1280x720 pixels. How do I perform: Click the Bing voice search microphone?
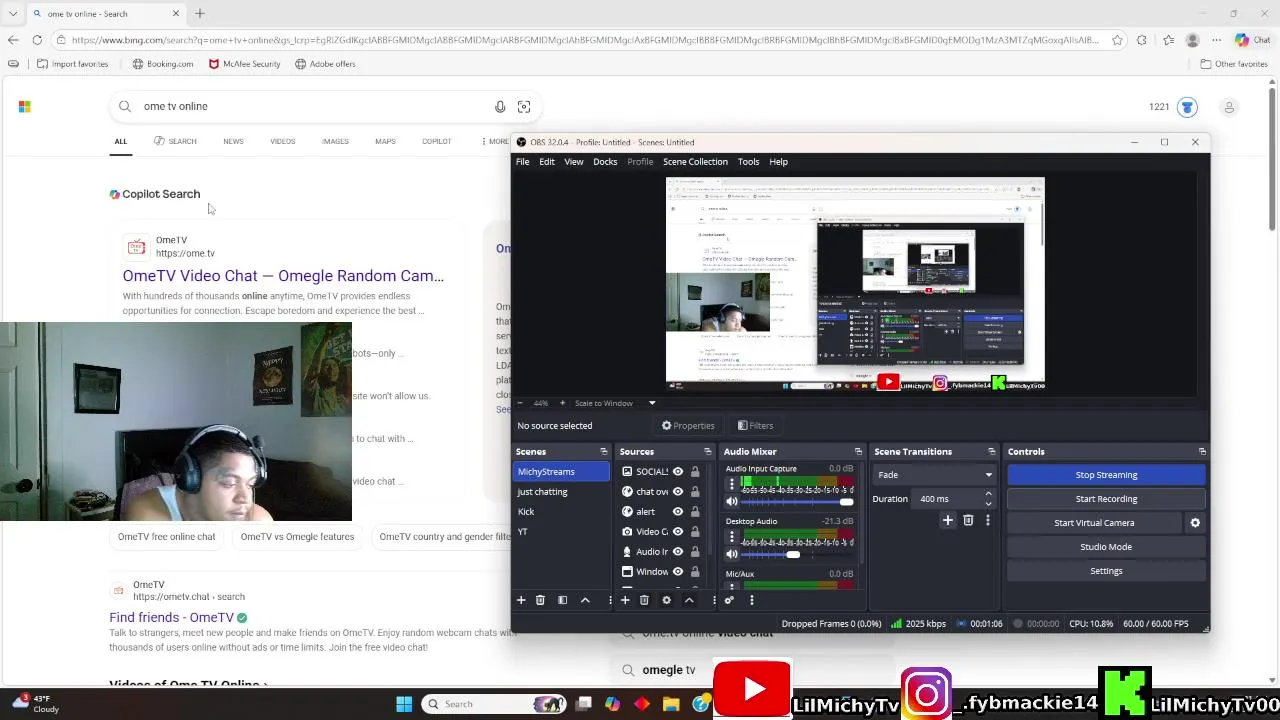pos(500,107)
